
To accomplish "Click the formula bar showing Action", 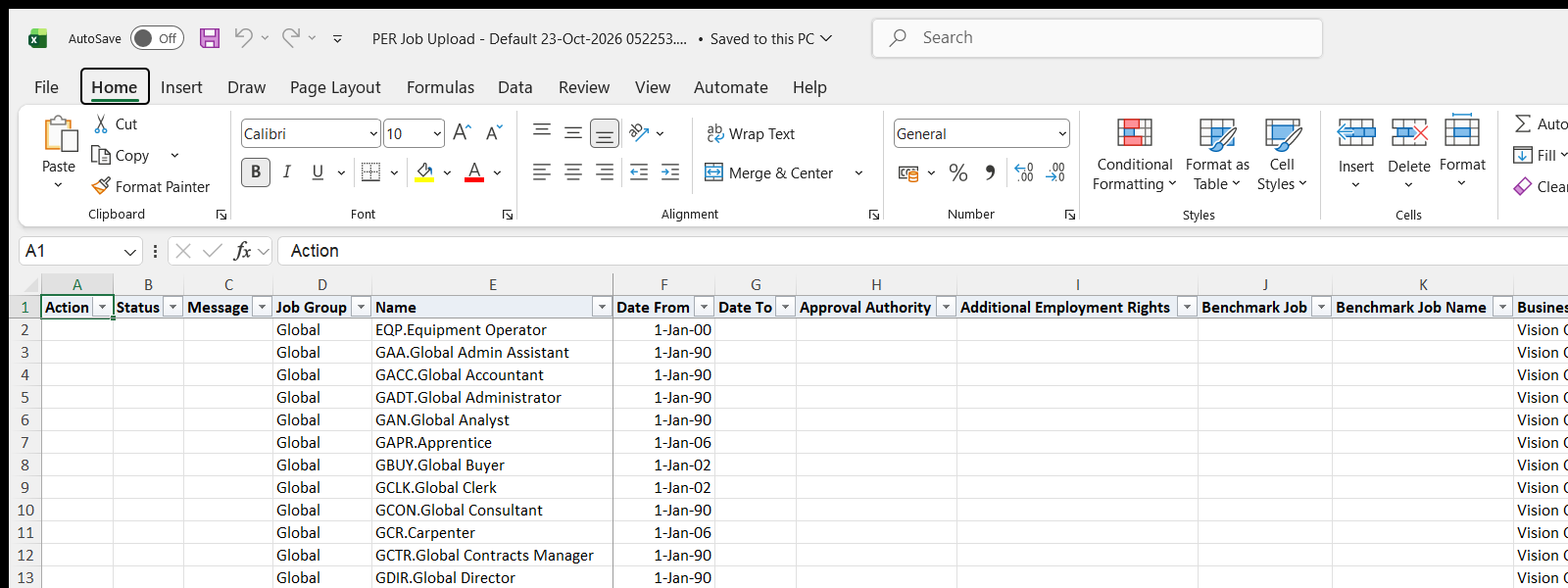I will pos(921,251).
